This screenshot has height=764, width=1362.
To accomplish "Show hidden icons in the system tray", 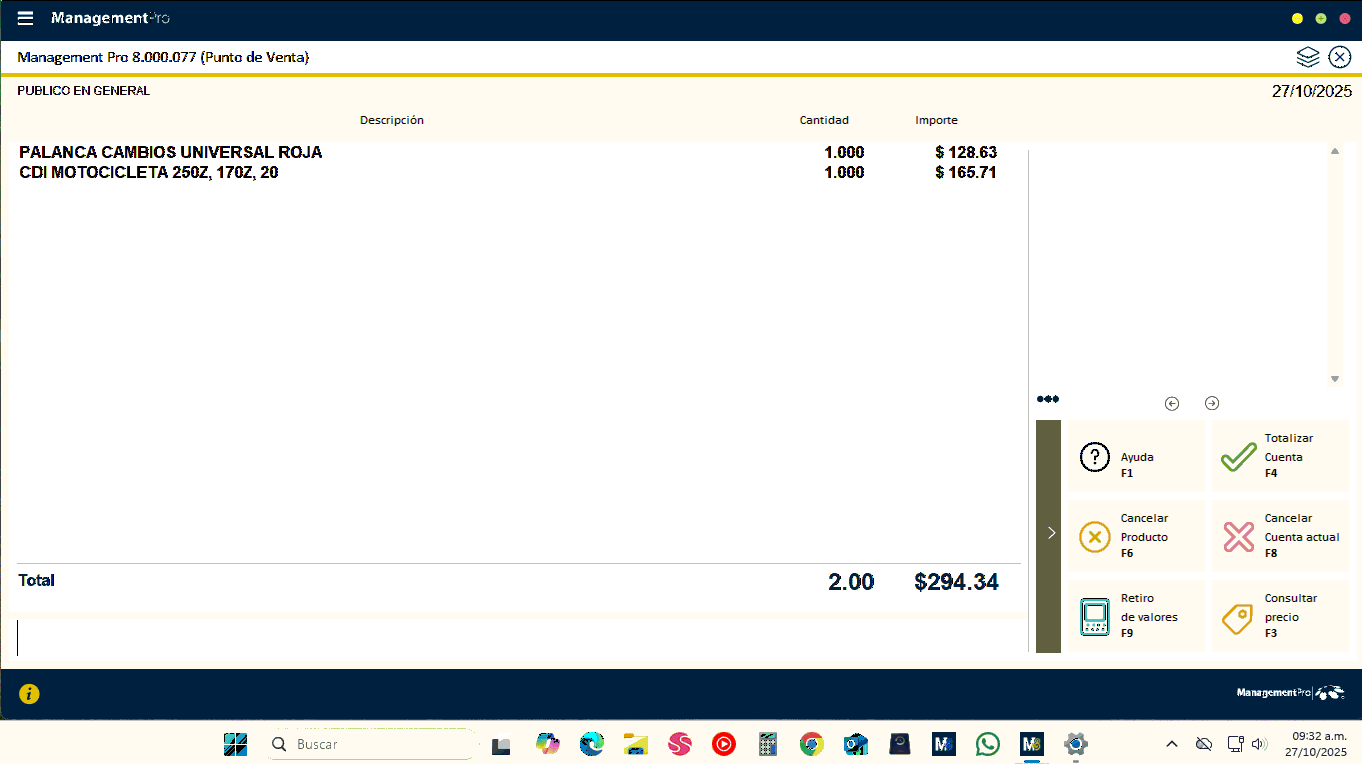I will pos(1171,744).
